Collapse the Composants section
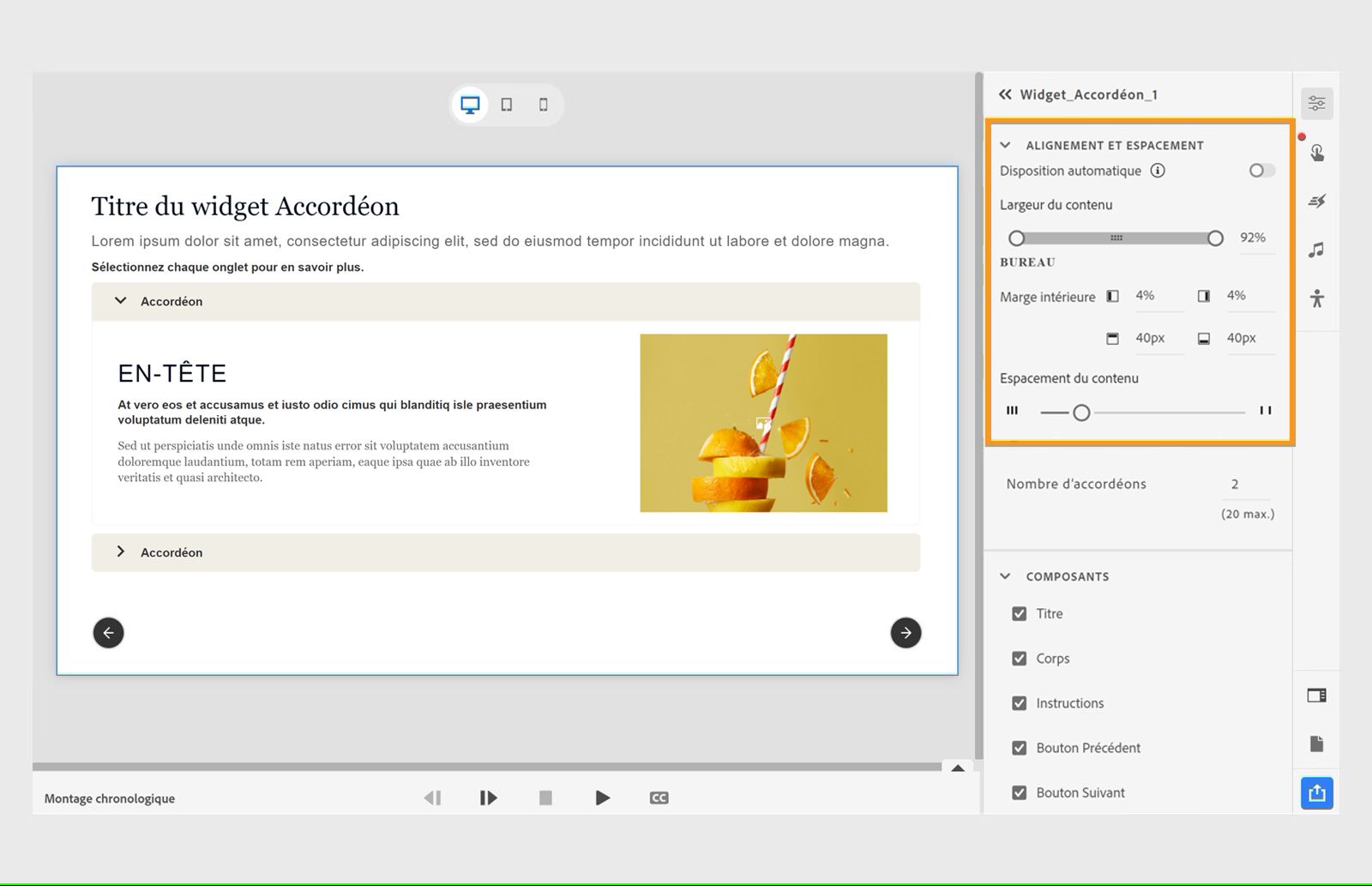Screen dimensions: 1372x886 pos(1005,576)
